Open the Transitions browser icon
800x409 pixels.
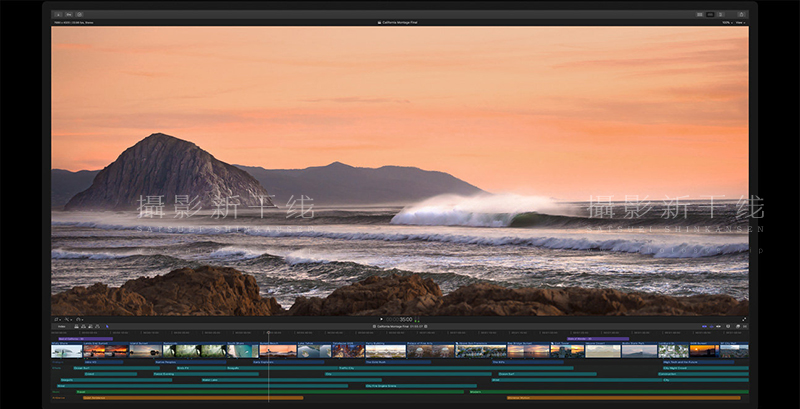745,326
